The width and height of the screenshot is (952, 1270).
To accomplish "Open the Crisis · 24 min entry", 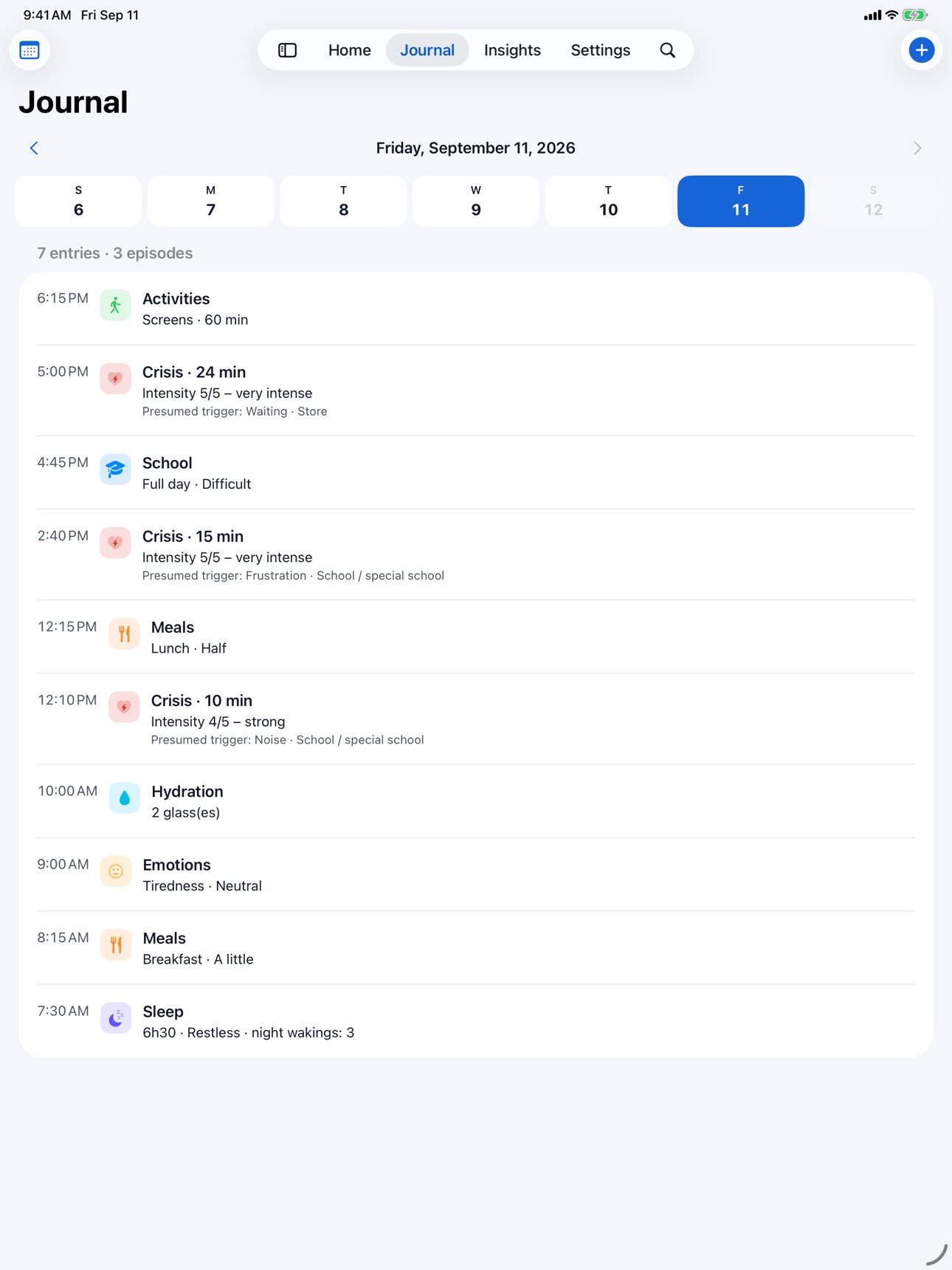I will [476, 391].
